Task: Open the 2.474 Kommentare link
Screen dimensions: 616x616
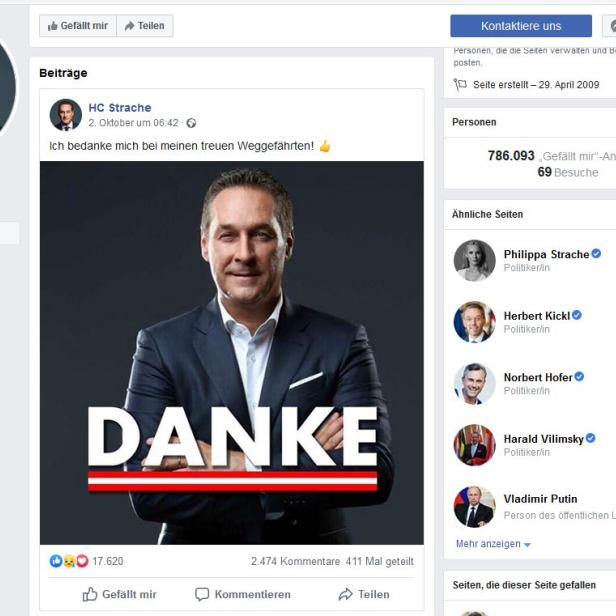Action: click(296, 561)
